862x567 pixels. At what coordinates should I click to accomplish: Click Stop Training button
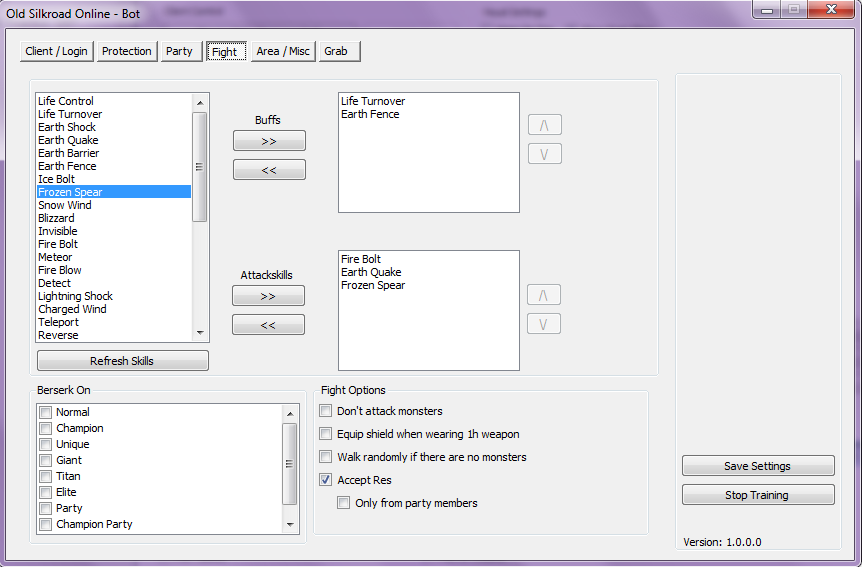(x=758, y=495)
